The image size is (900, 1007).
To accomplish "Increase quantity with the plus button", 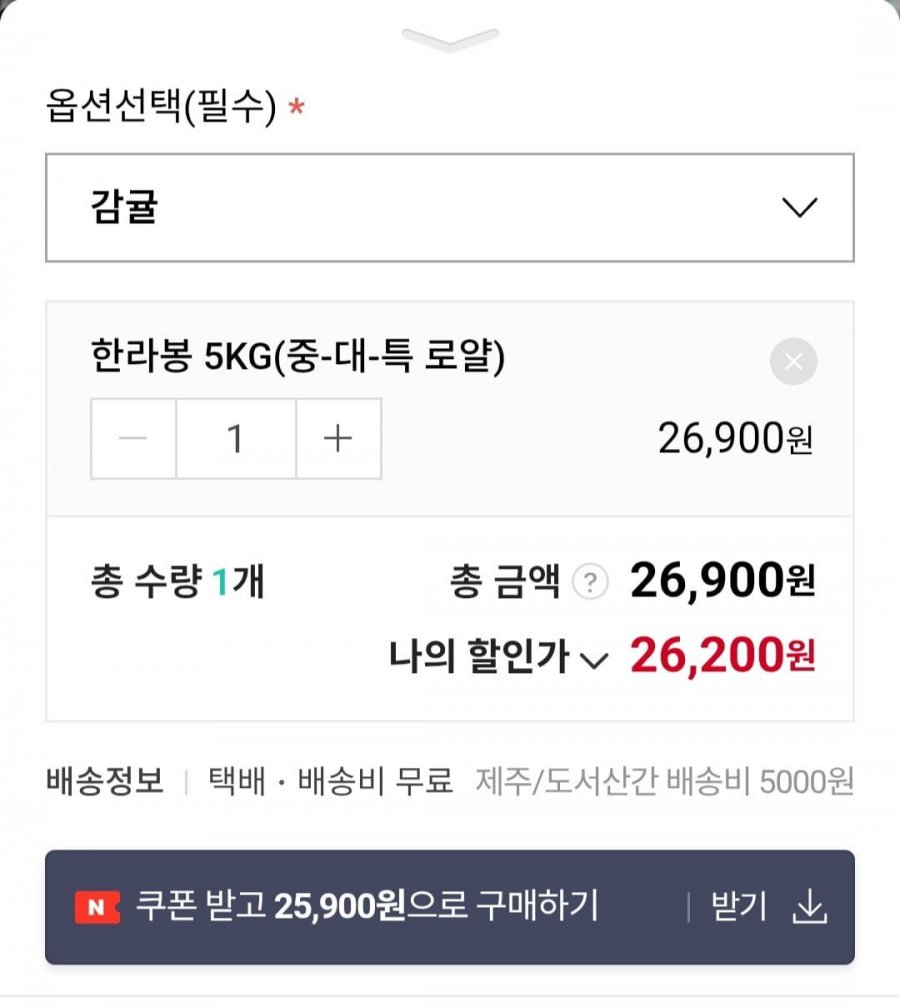I will click(x=338, y=439).
